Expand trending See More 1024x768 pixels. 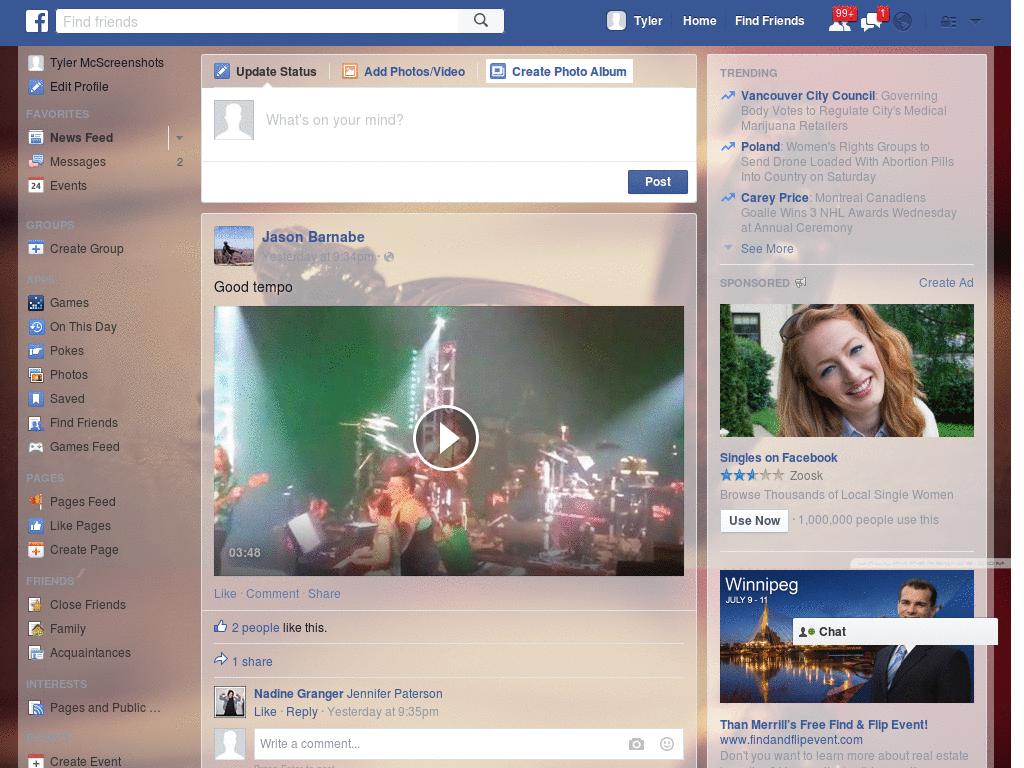point(767,249)
